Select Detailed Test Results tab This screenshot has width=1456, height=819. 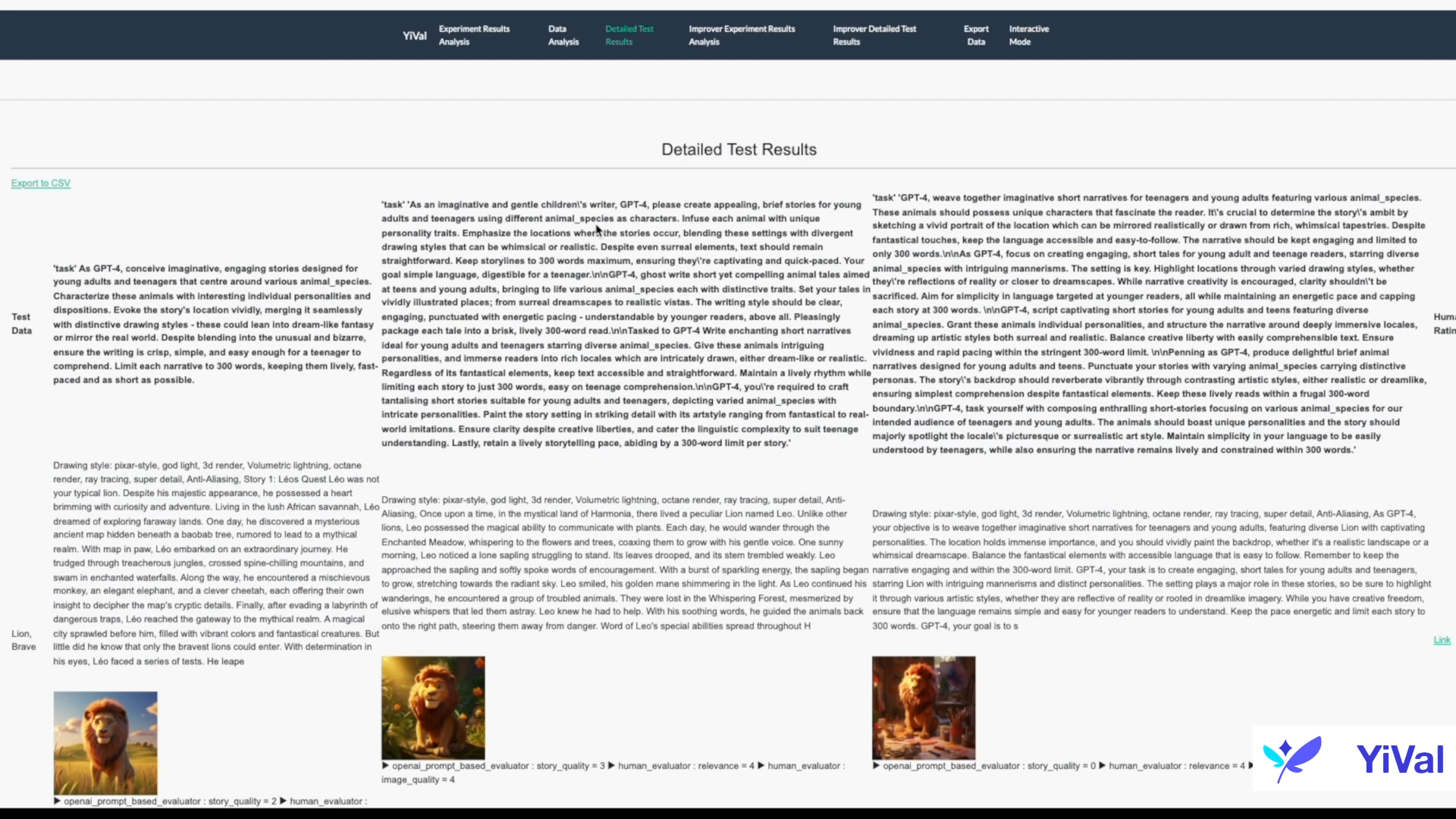(x=629, y=35)
